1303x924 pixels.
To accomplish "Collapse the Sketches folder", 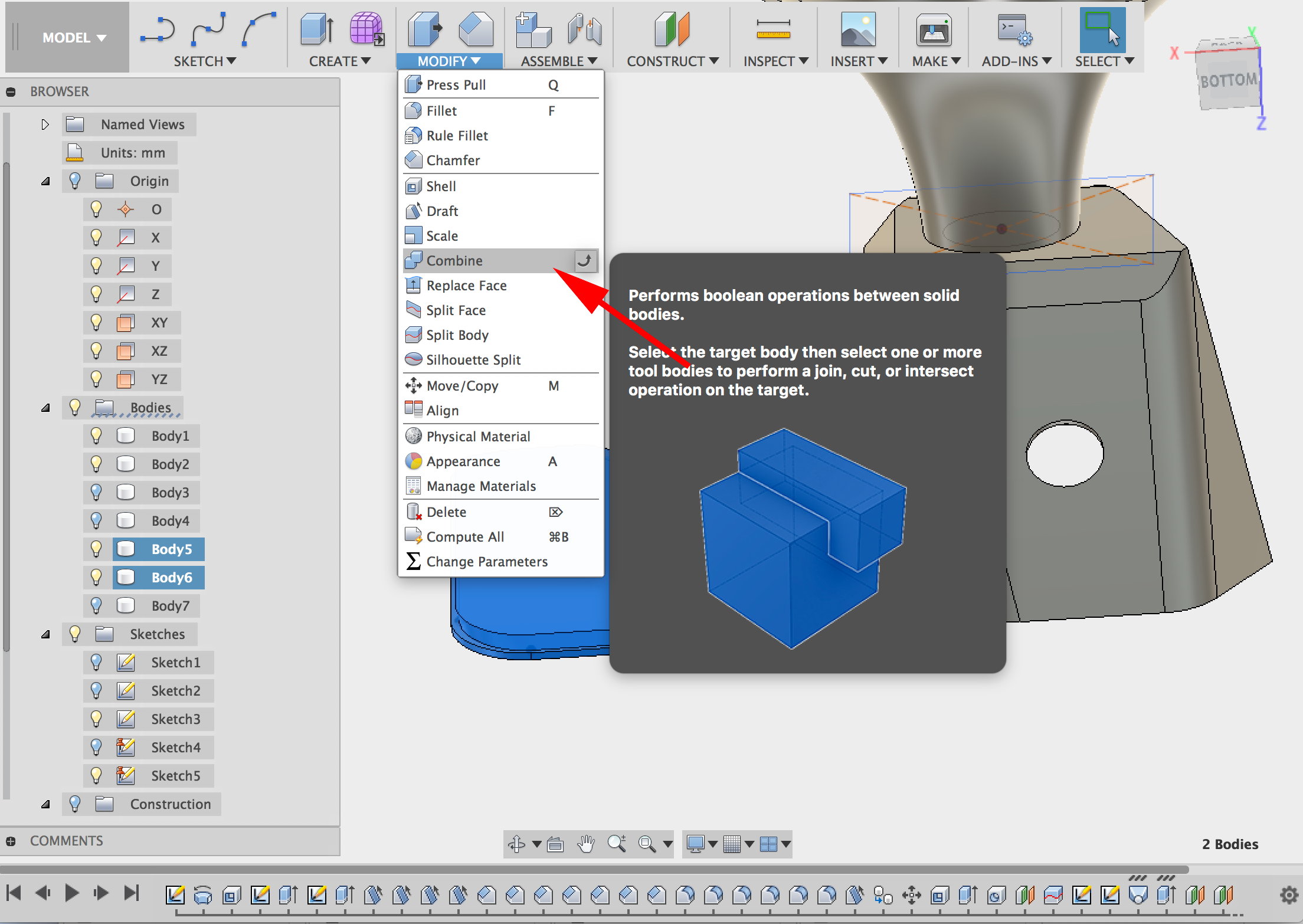I will click(x=45, y=634).
